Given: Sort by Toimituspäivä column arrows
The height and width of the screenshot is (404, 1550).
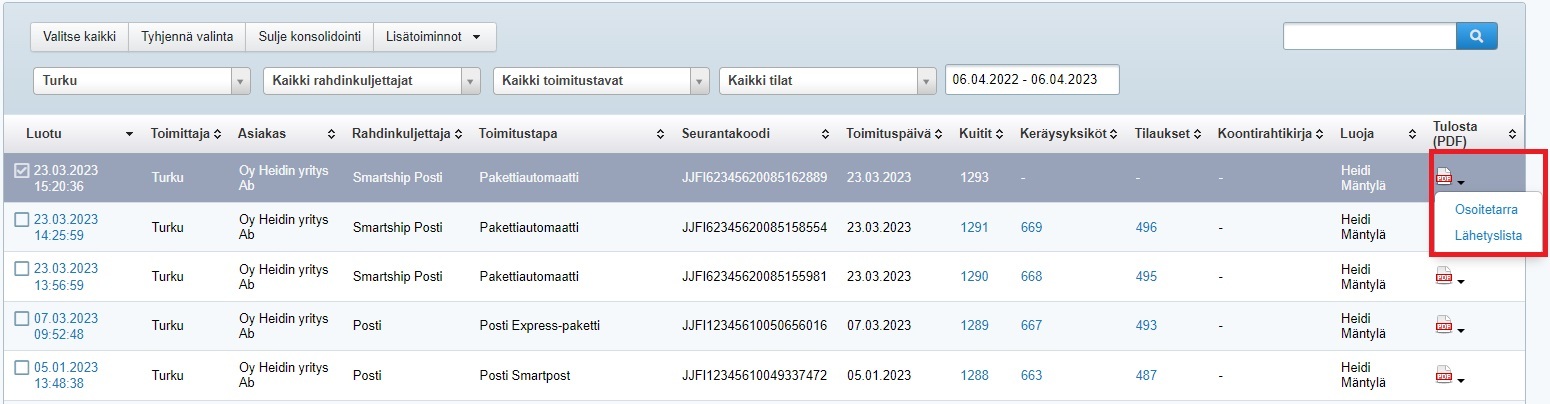Looking at the screenshot, I should point(938,134).
